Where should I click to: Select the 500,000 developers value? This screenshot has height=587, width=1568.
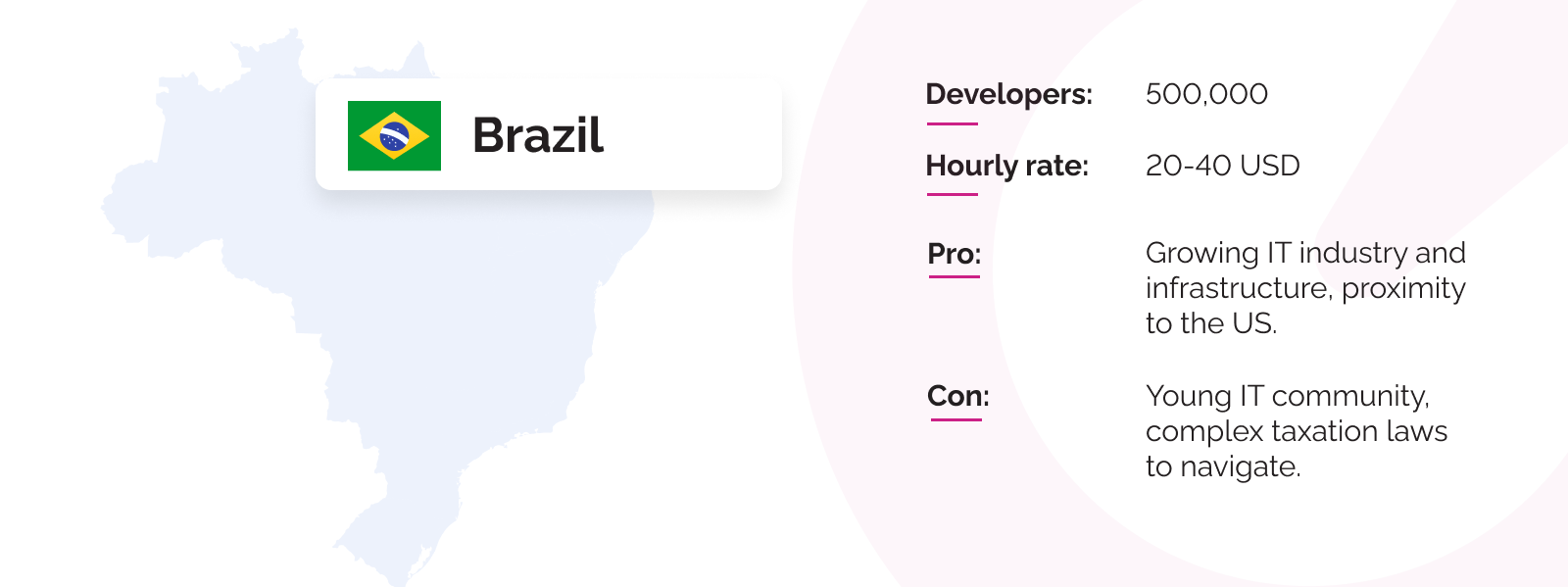[x=1206, y=94]
